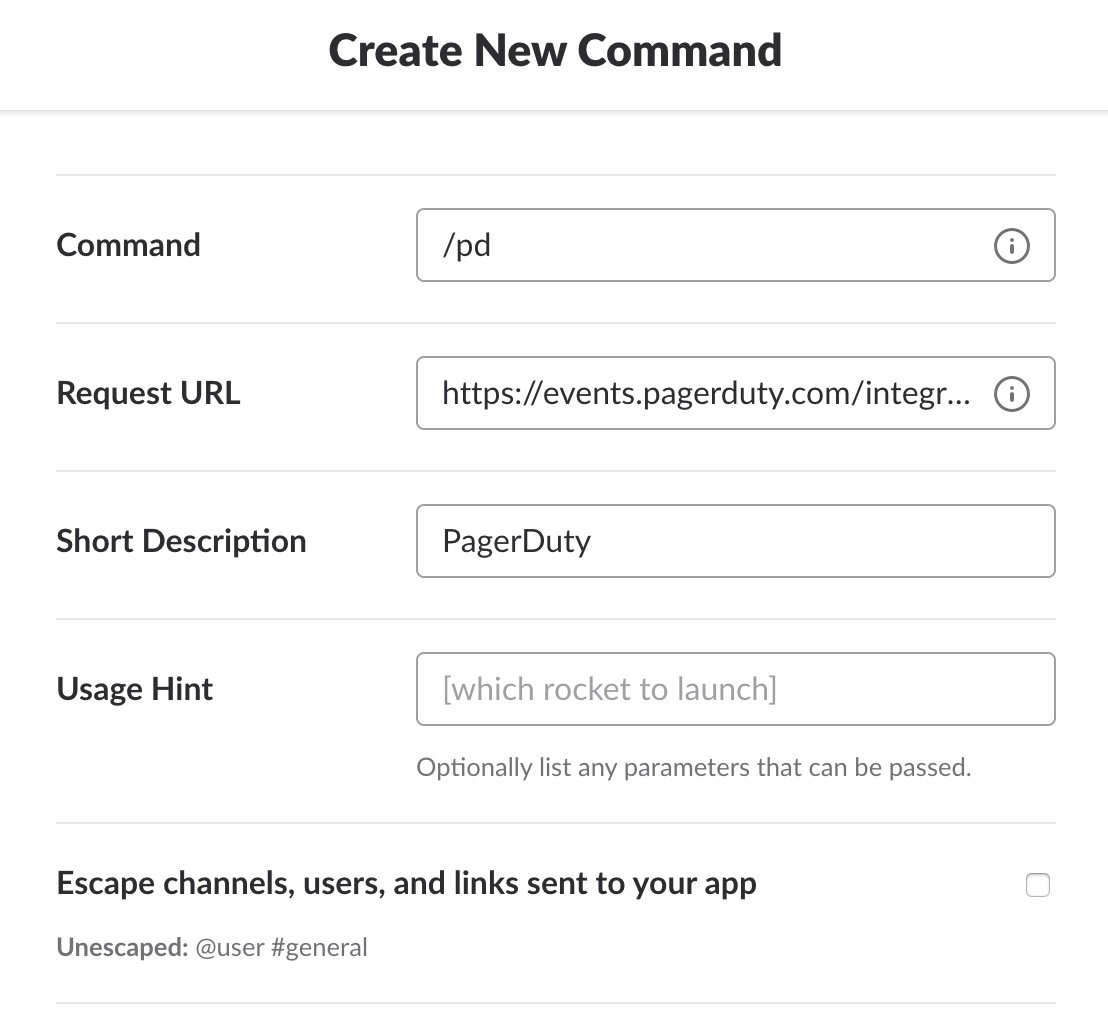Viewport: 1108px width, 1034px height.
Task: Click the "@user" example text
Action: coord(230,947)
